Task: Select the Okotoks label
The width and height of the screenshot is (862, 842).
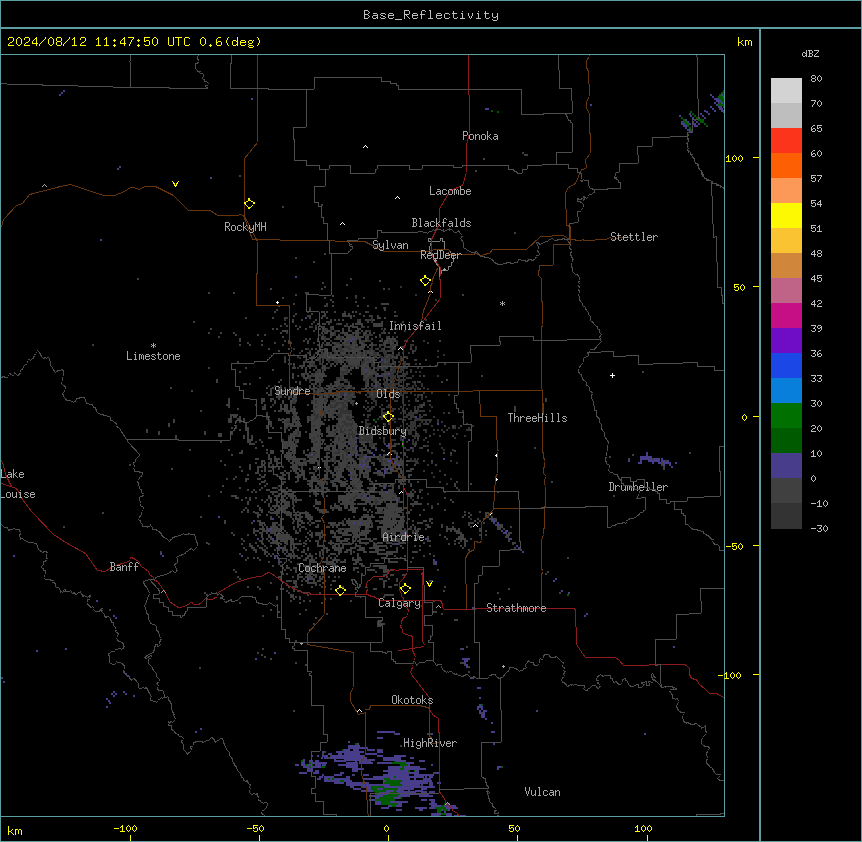Action: pos(412,700)
